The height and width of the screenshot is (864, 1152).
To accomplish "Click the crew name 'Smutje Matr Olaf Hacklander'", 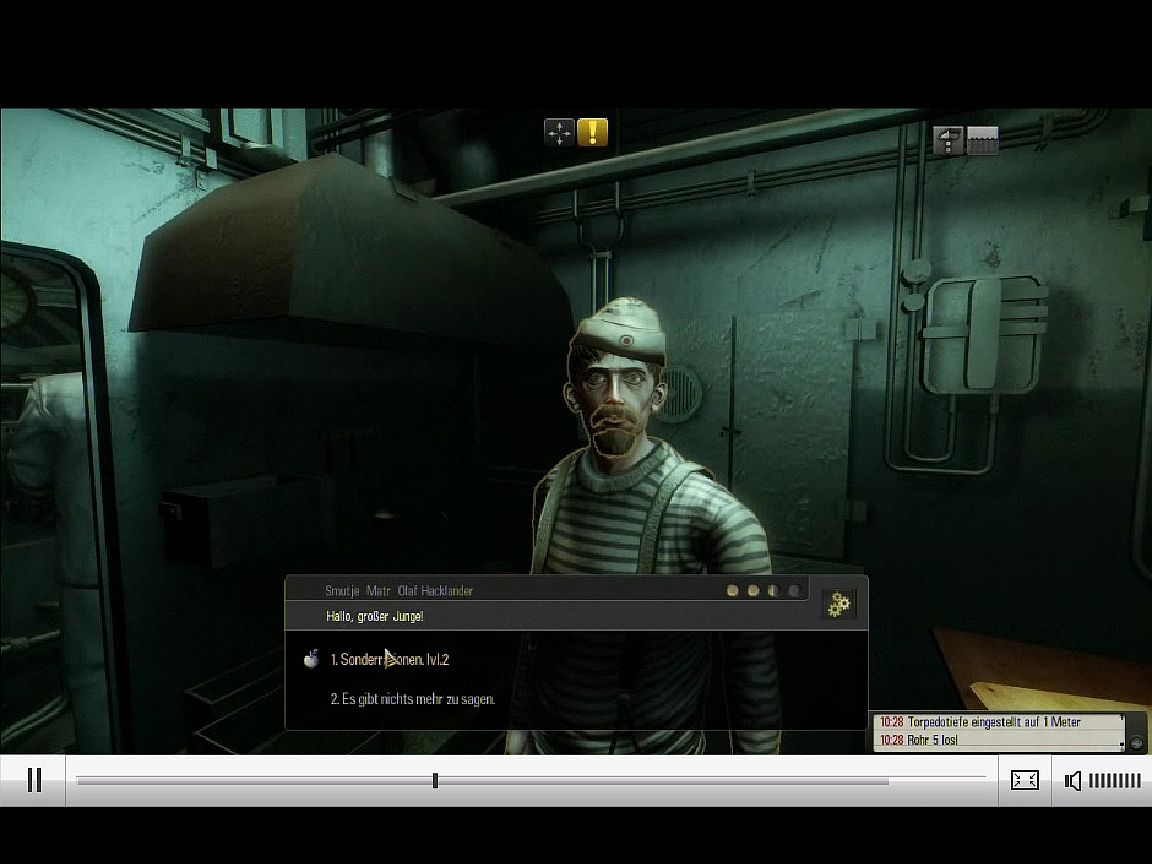I will [399, 591].
